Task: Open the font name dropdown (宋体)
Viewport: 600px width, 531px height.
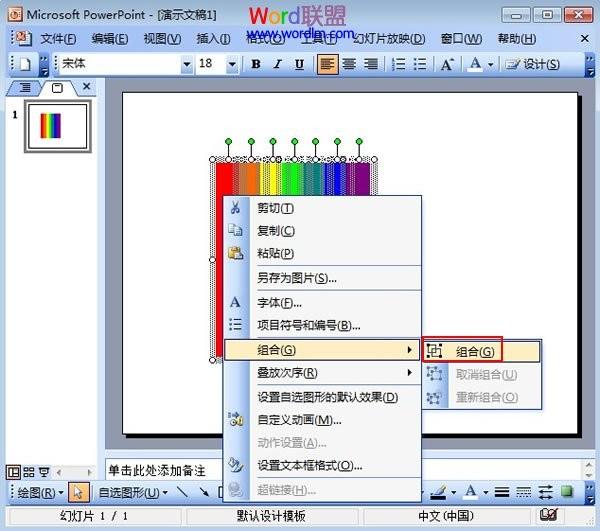Action: (x=186, y=64)
